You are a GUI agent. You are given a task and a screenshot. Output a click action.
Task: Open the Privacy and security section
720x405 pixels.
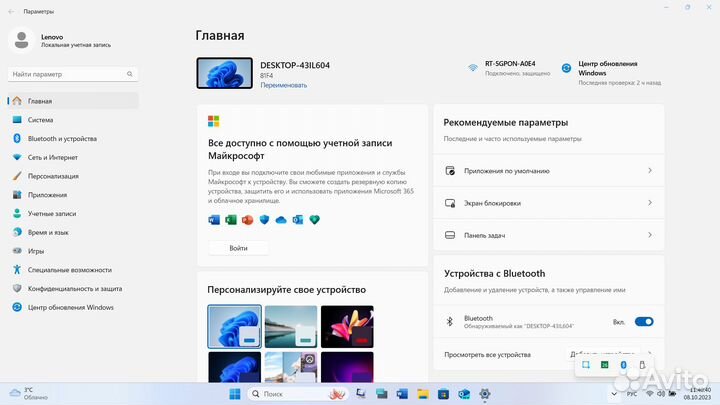pos(74,288)
